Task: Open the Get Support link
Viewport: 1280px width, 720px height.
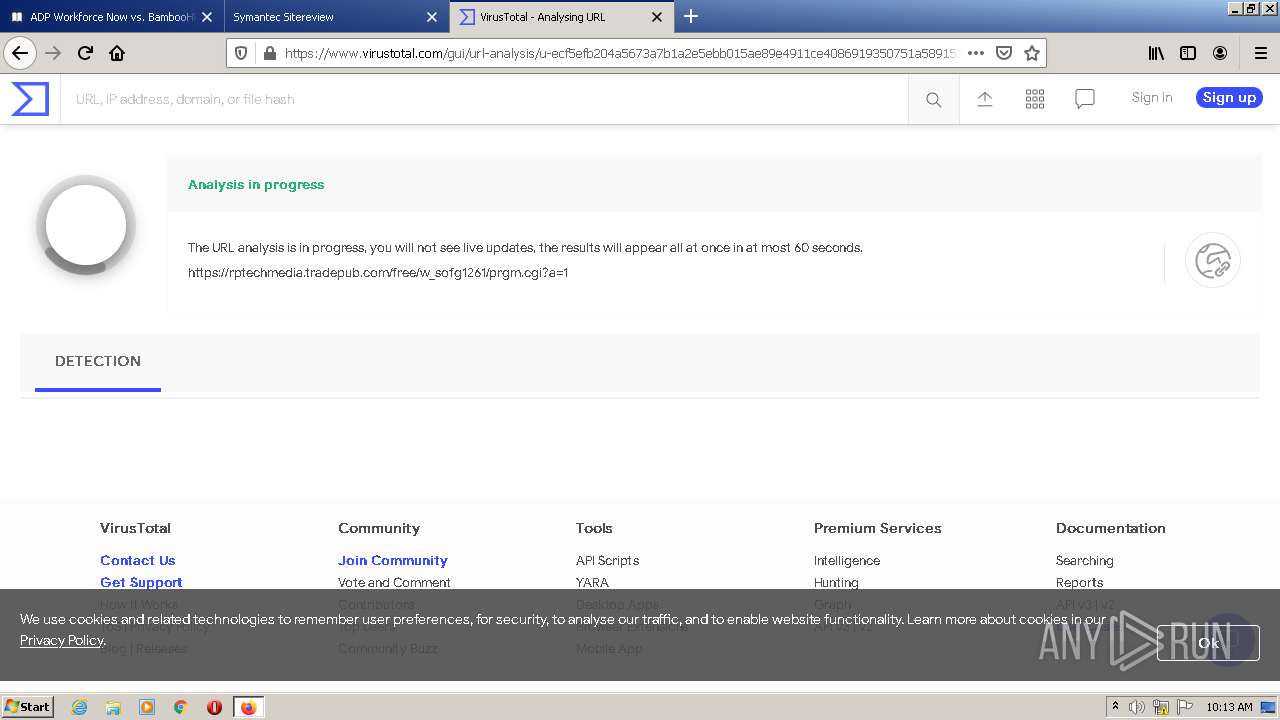Action: point(141,583)
